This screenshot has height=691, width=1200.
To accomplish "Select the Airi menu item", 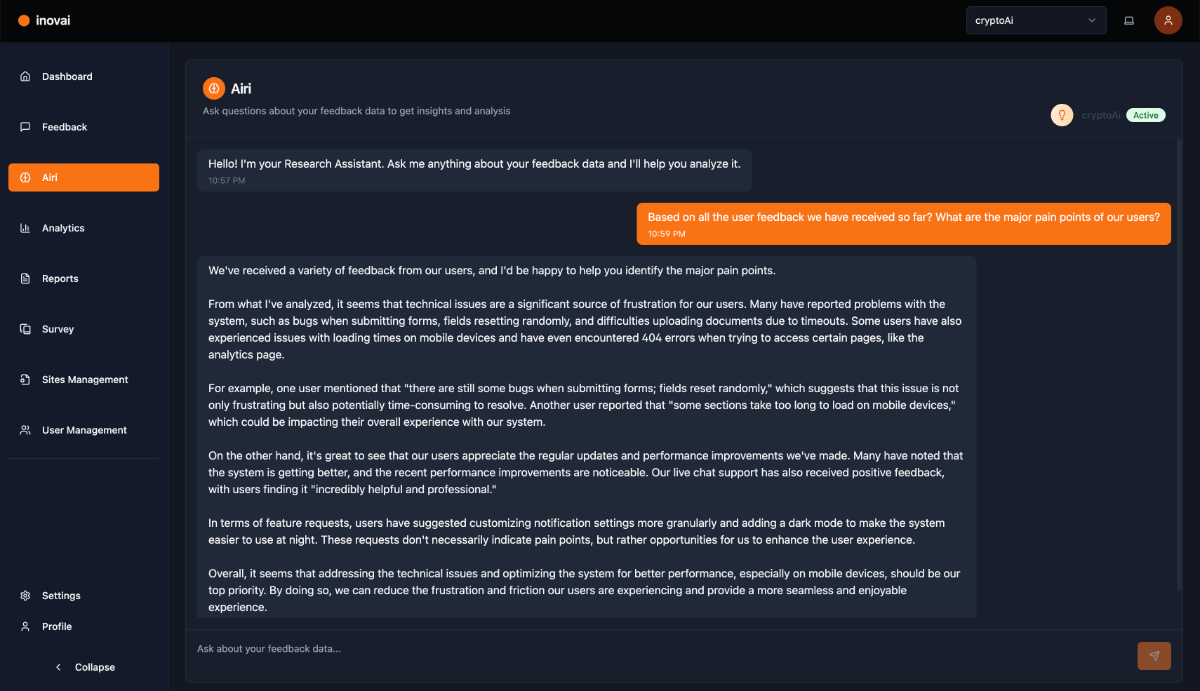I will pyautogui.click(x=83, y=177).
